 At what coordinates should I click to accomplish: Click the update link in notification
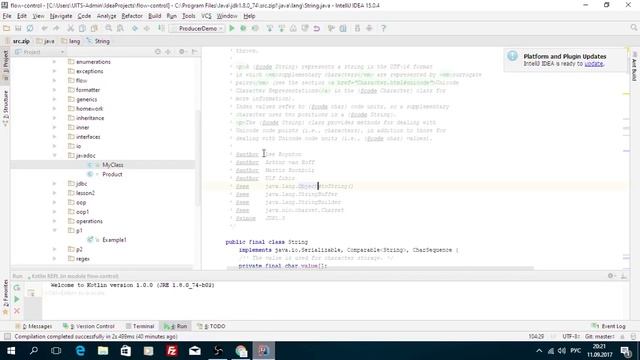click(593, 64)
